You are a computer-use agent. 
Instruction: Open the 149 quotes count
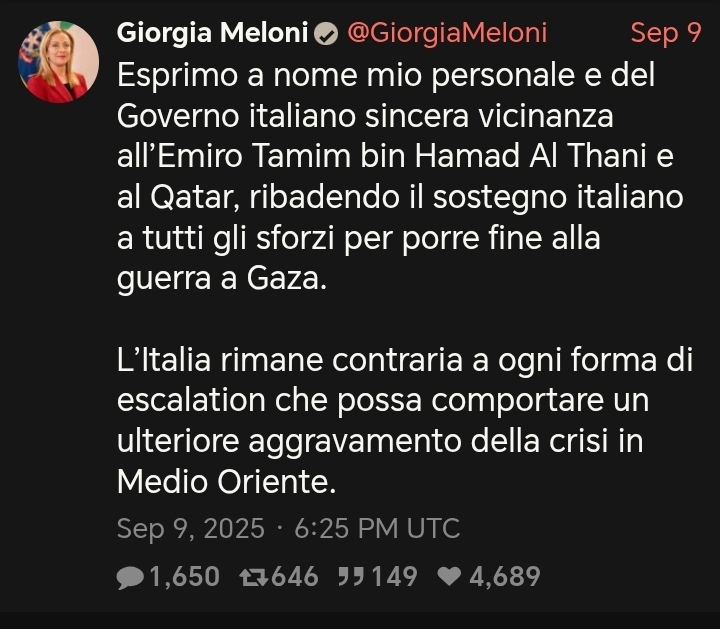pos(394,577)
